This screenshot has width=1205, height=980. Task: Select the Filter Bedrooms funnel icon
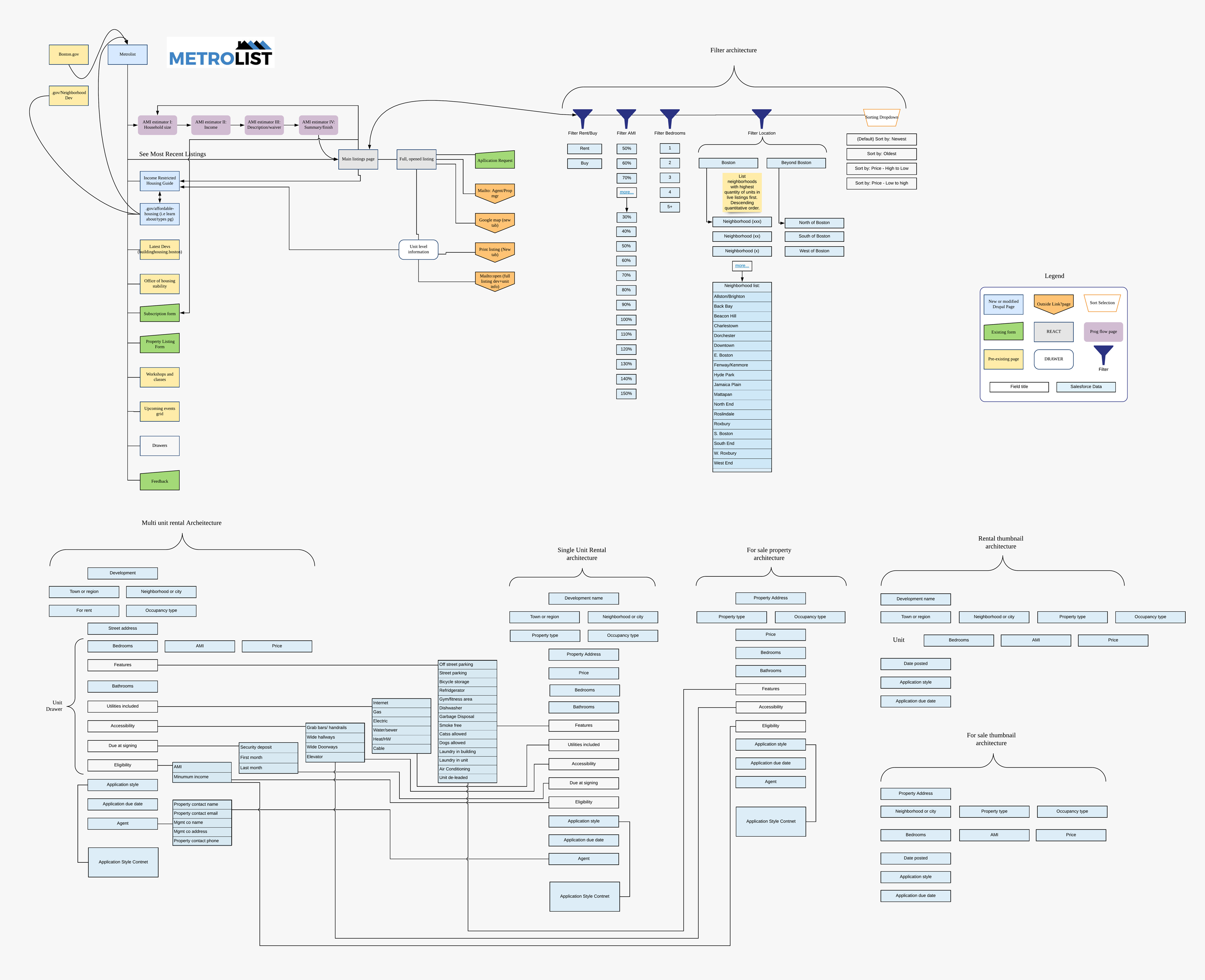click(670, 117)
